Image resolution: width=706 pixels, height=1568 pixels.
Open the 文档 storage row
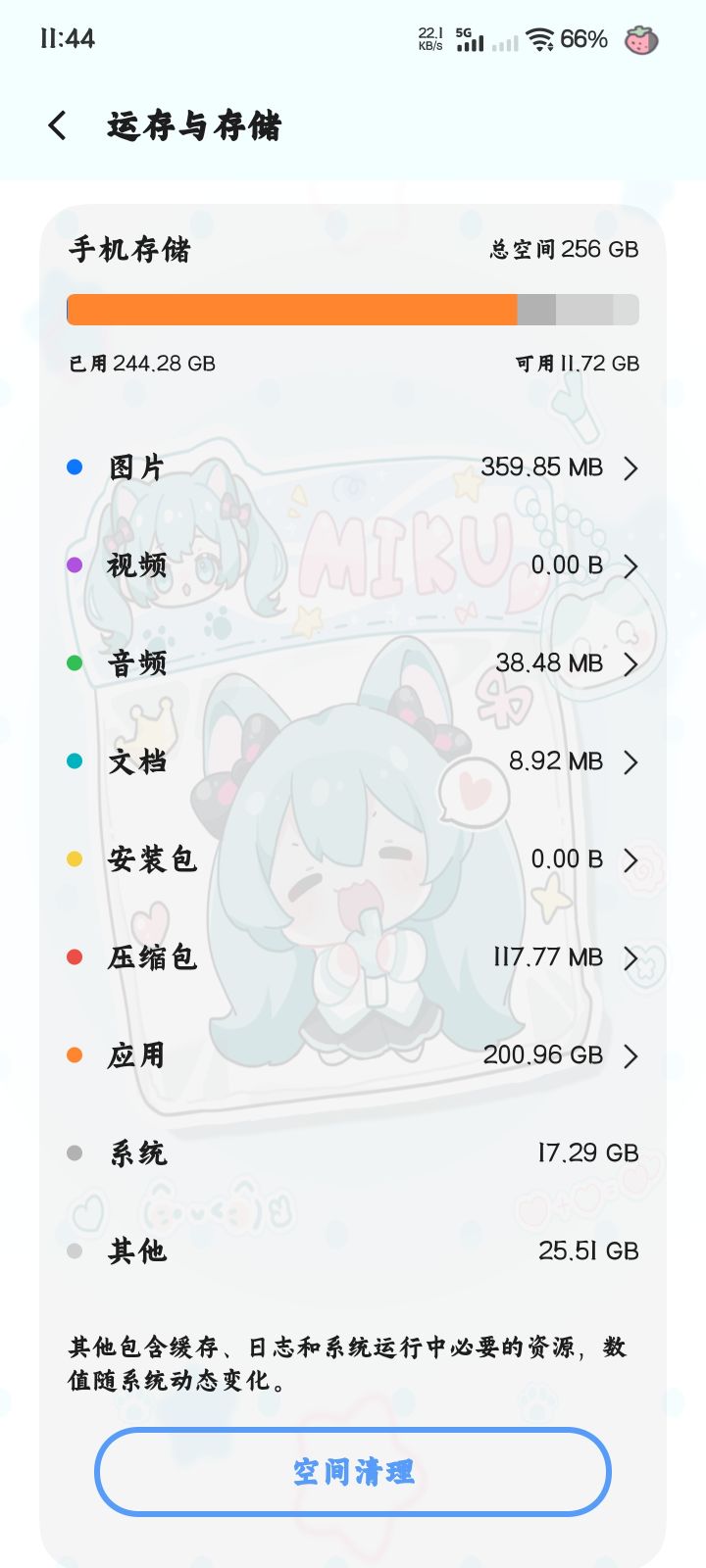click(x=353, y=761)
